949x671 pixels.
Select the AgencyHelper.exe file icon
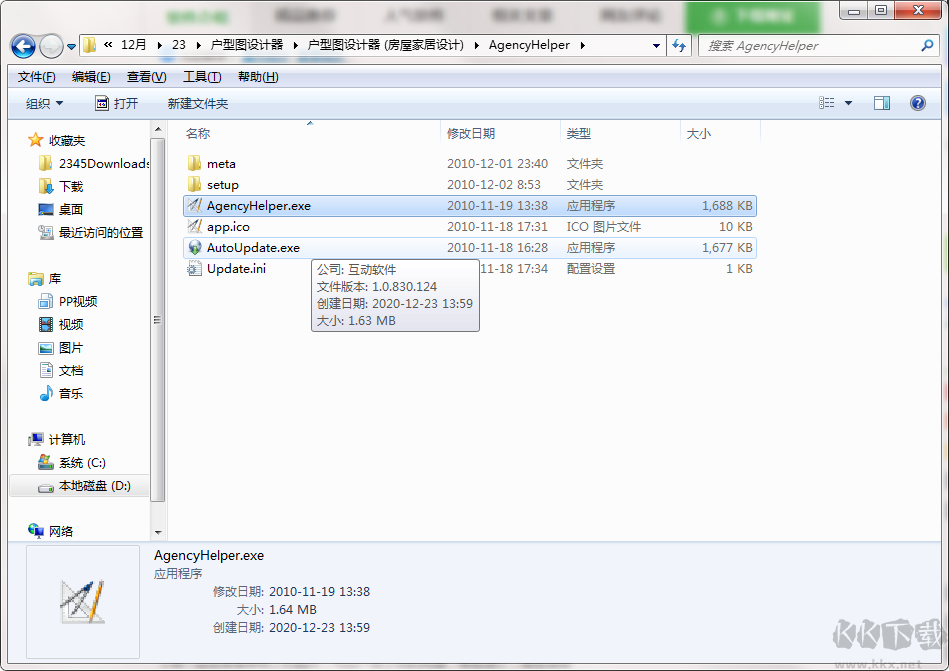click(x=194, y=205)
